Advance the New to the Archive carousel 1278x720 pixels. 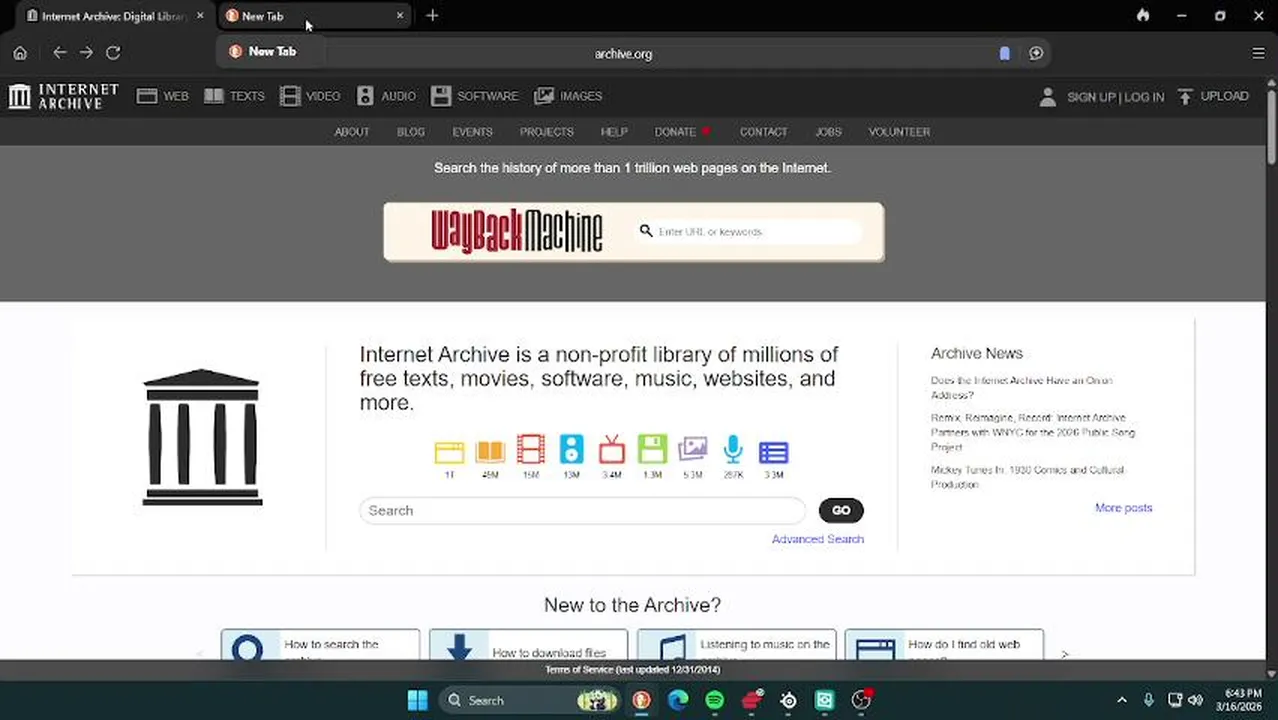pos(1065,654)
